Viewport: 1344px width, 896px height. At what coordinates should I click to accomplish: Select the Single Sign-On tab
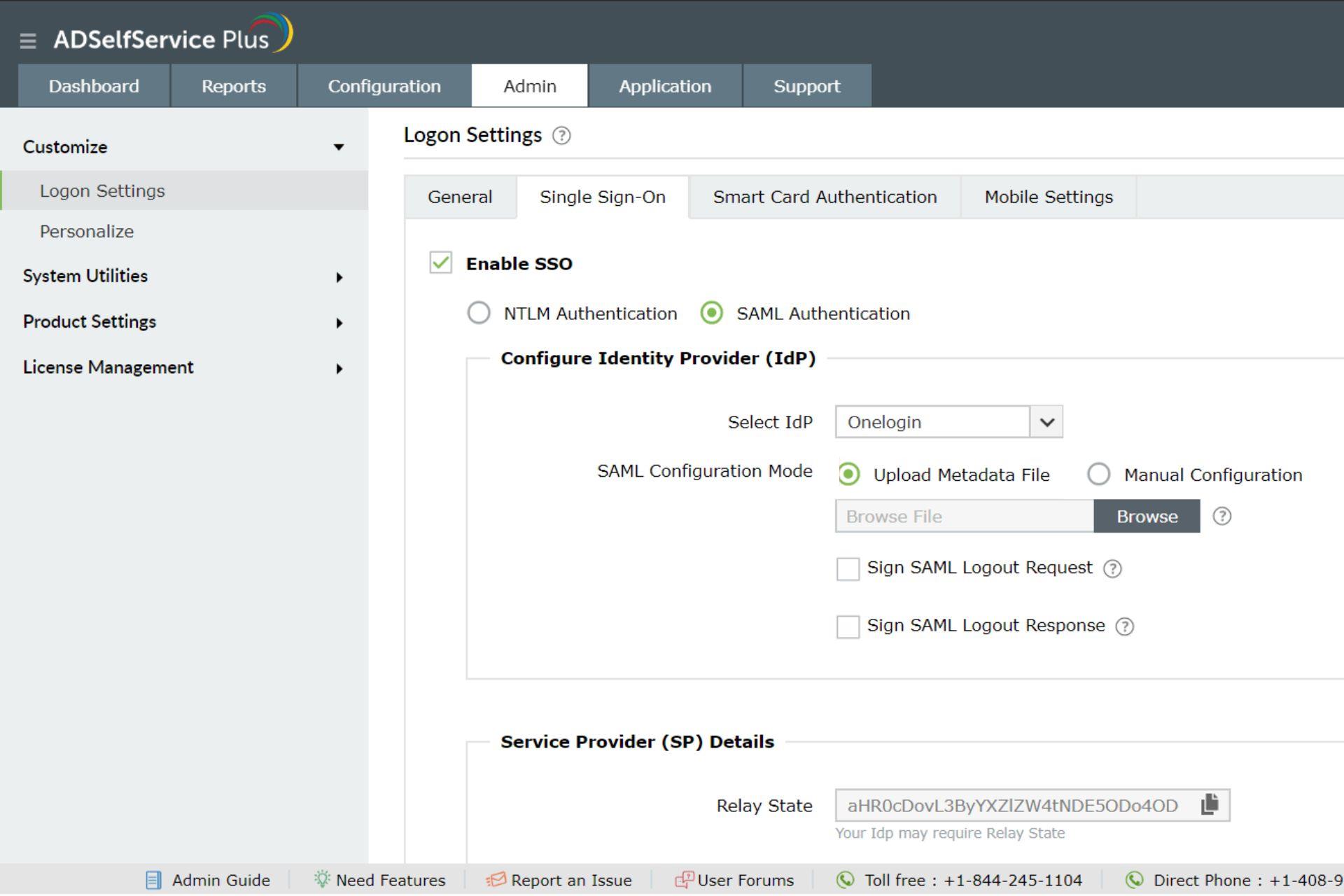pos(603,197)
